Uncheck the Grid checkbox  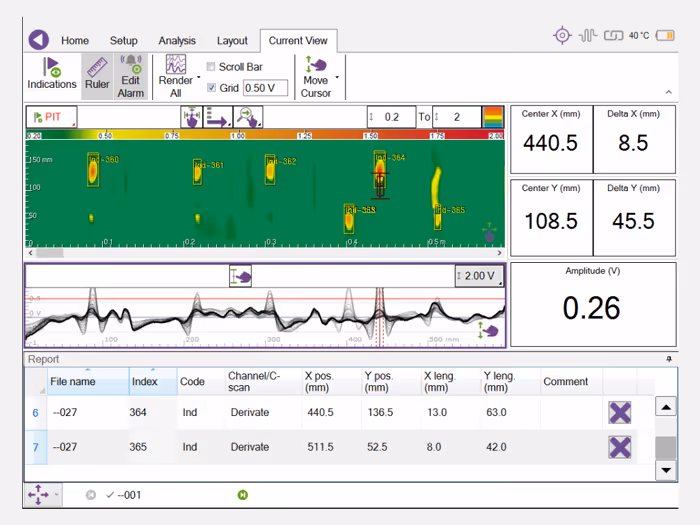tap(212, 88)
